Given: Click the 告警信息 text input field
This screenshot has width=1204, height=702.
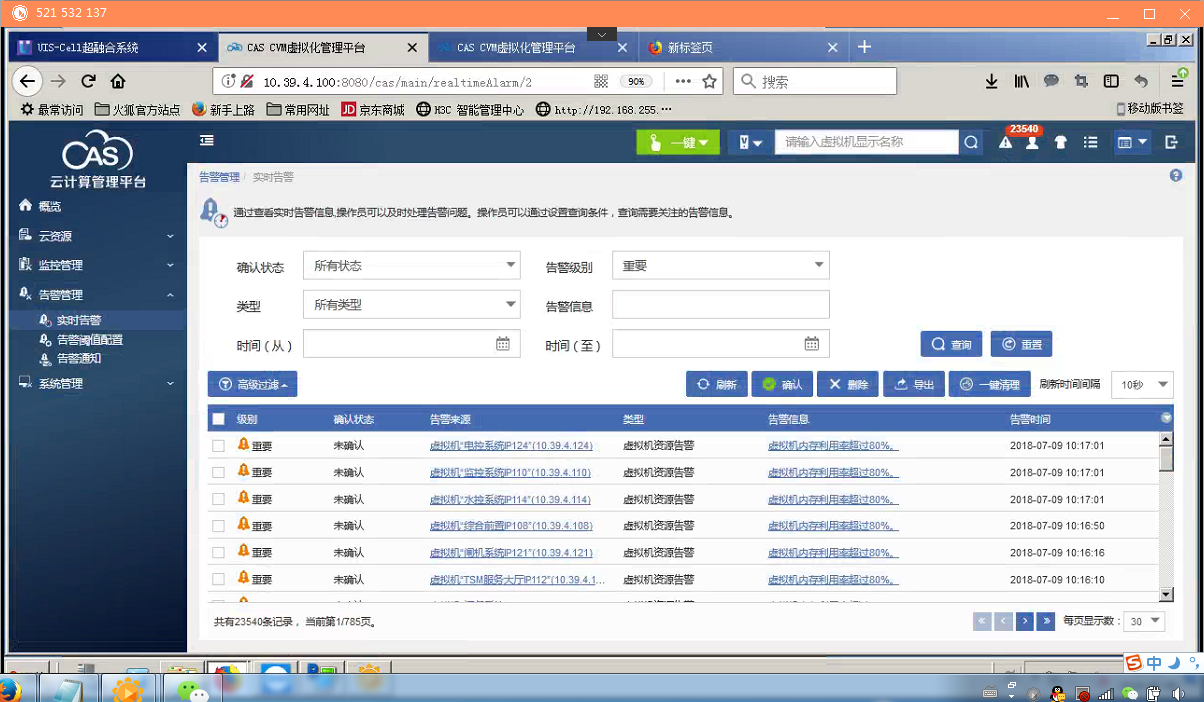Looking at the screenshot, I should coord(720,304).
